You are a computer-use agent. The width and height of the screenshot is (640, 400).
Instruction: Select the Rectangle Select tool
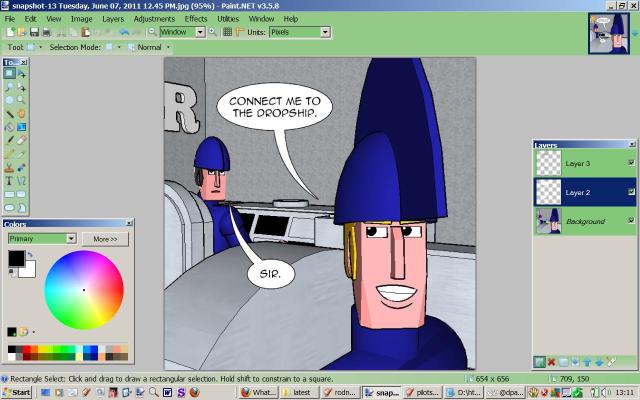pos(9,73)
